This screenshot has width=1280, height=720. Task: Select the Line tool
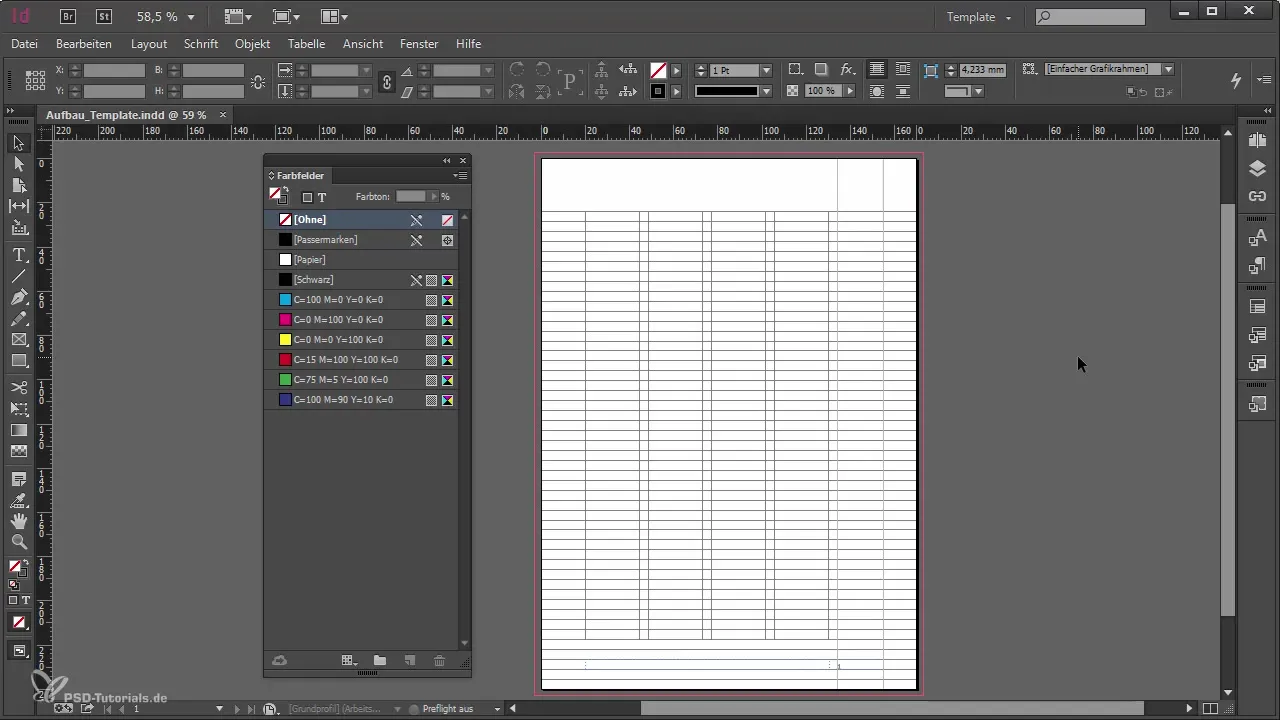click(x=19, y=277)
